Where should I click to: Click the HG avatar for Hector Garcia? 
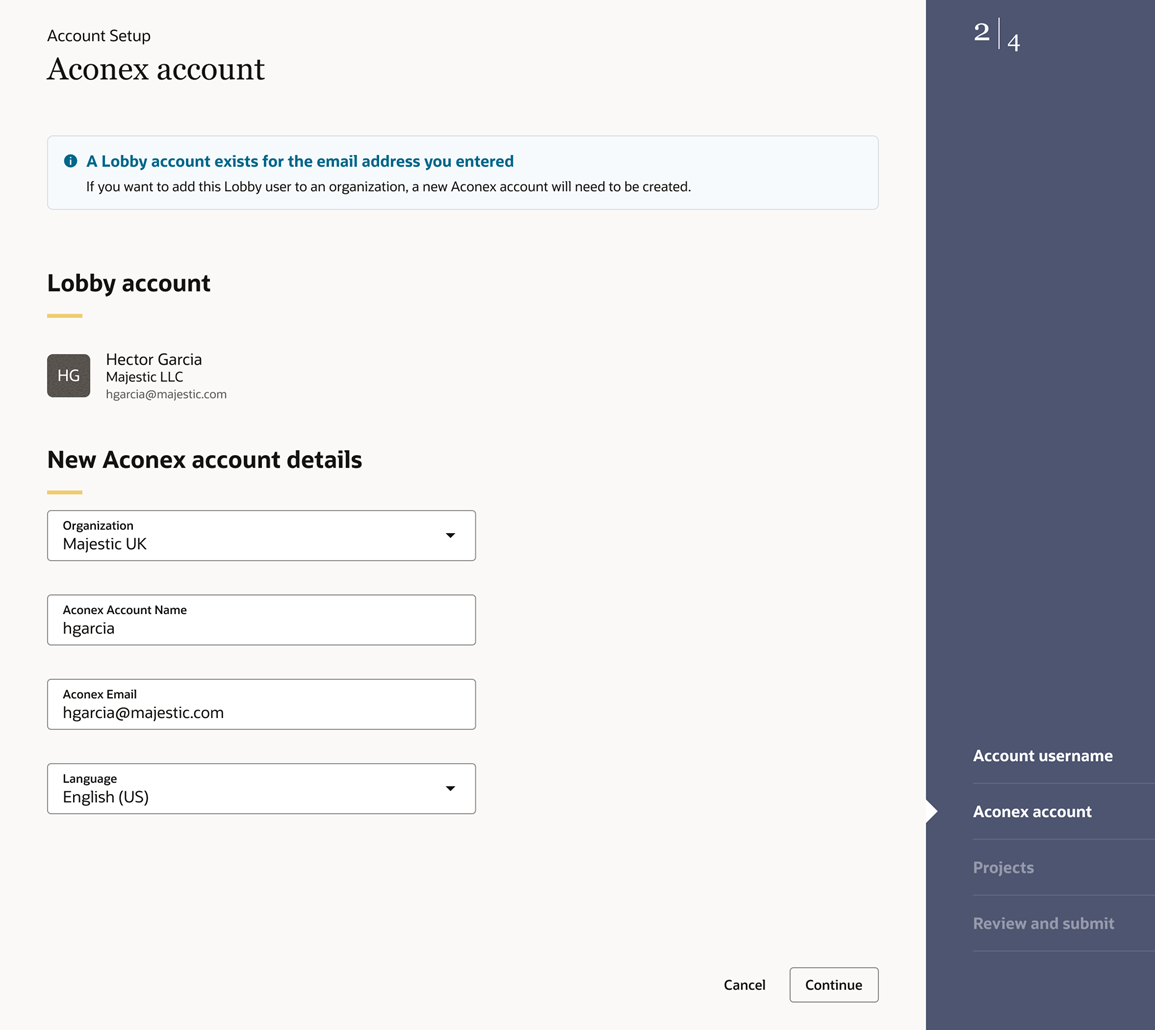69,376
